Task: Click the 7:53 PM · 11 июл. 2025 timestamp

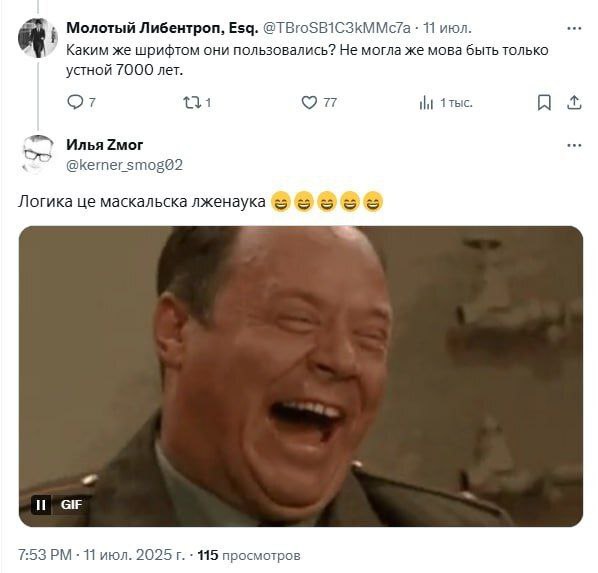Action: coord(101,555)
